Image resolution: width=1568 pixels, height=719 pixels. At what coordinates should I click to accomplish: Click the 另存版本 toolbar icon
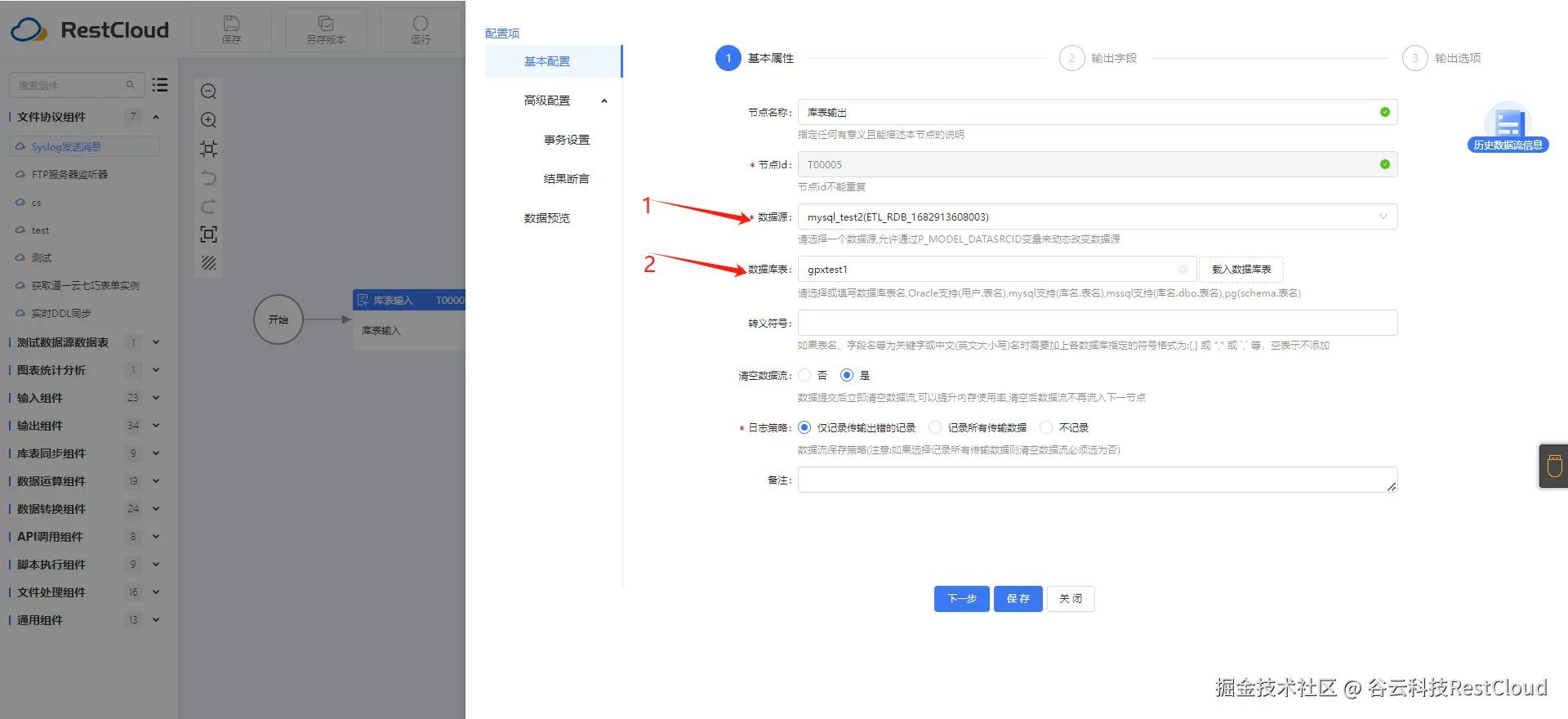pos(326,29)
